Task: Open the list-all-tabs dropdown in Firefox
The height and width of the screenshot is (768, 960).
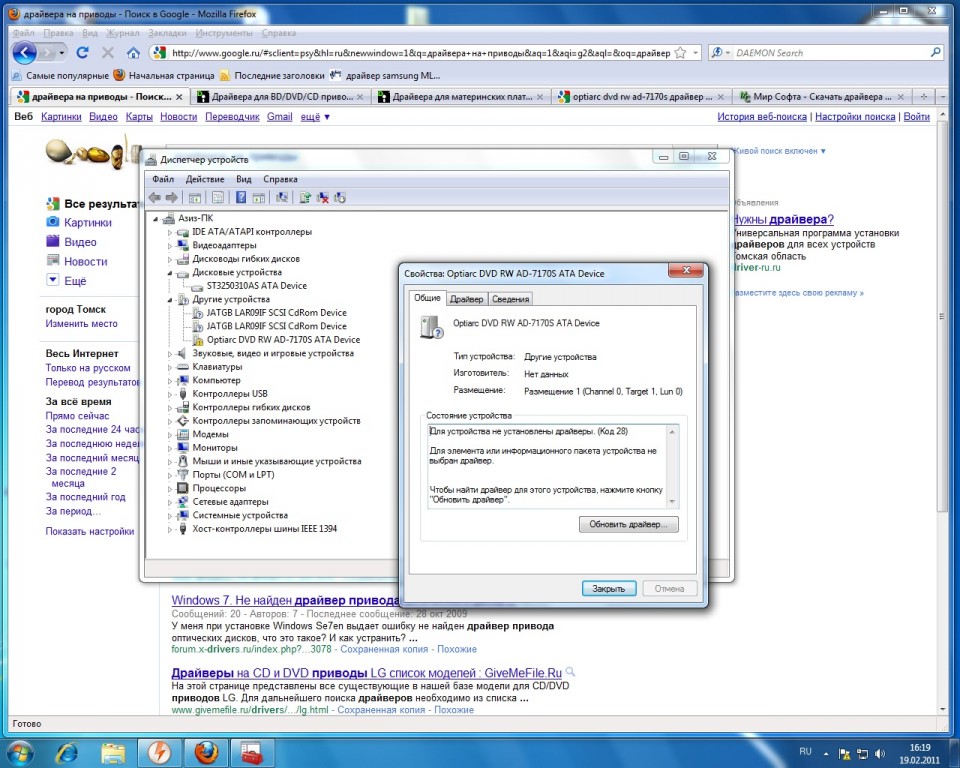Action: pos(943,97)
